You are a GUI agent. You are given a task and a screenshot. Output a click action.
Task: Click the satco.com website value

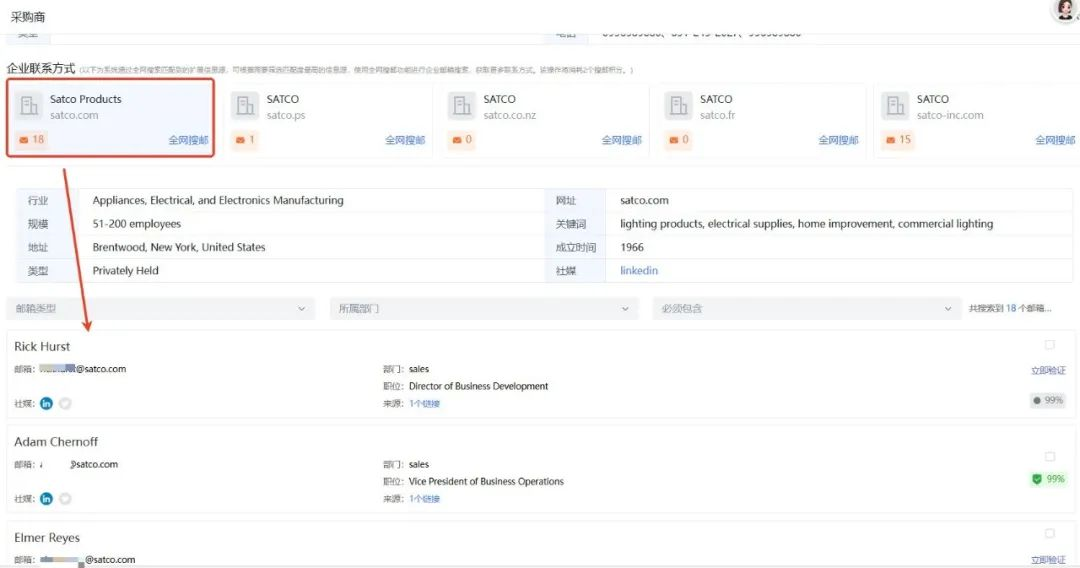click(x=644, y=200)
